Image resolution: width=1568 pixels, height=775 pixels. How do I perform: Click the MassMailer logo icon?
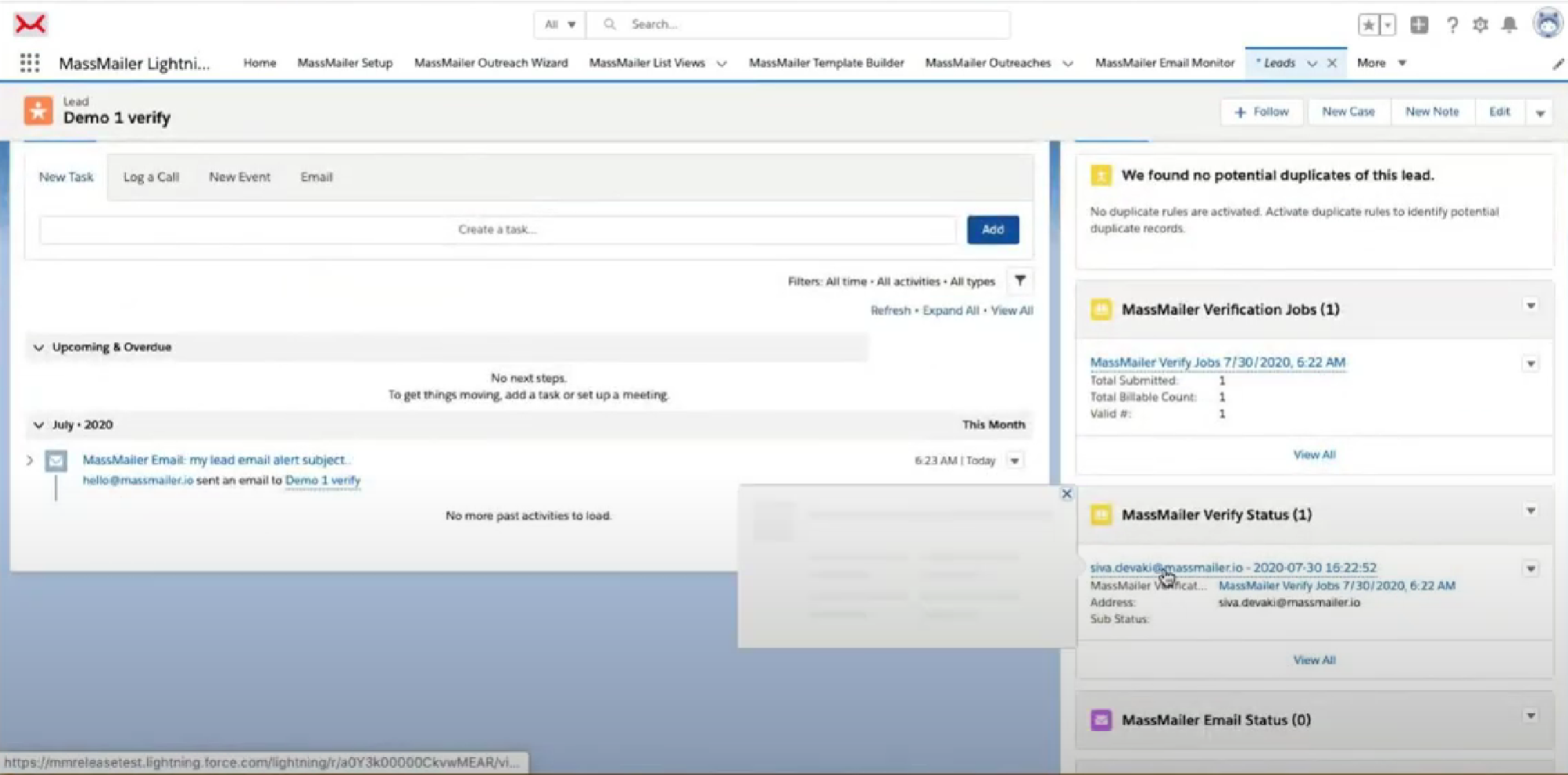point(30,24)
